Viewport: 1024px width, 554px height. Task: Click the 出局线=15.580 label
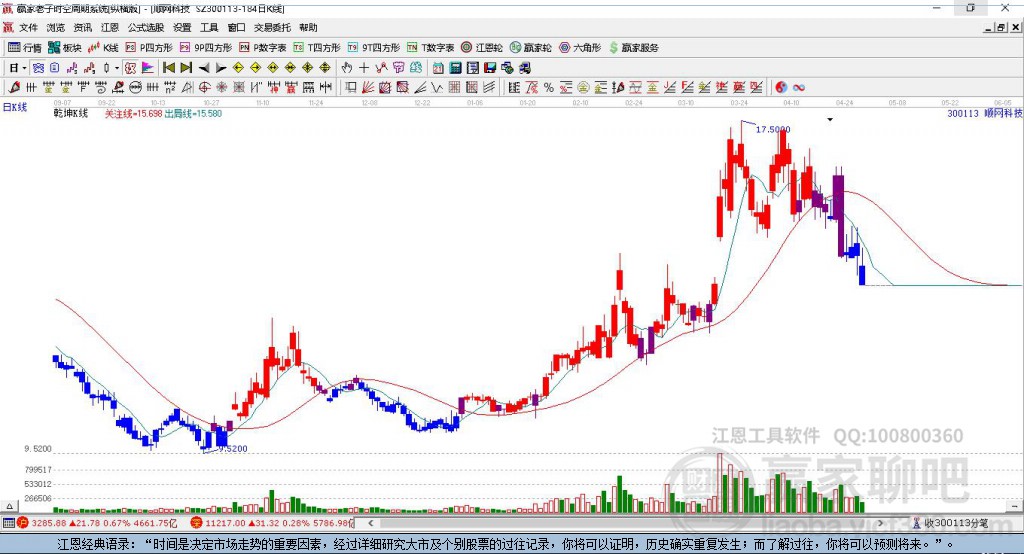pos(193,113)
